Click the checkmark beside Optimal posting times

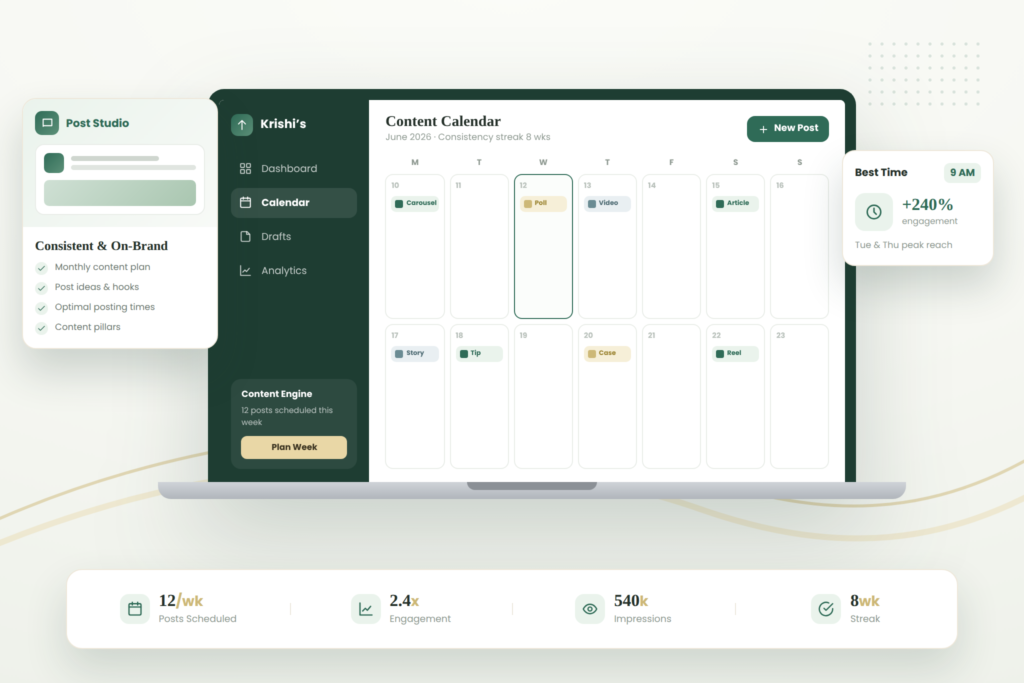click(x=42, y=308)
